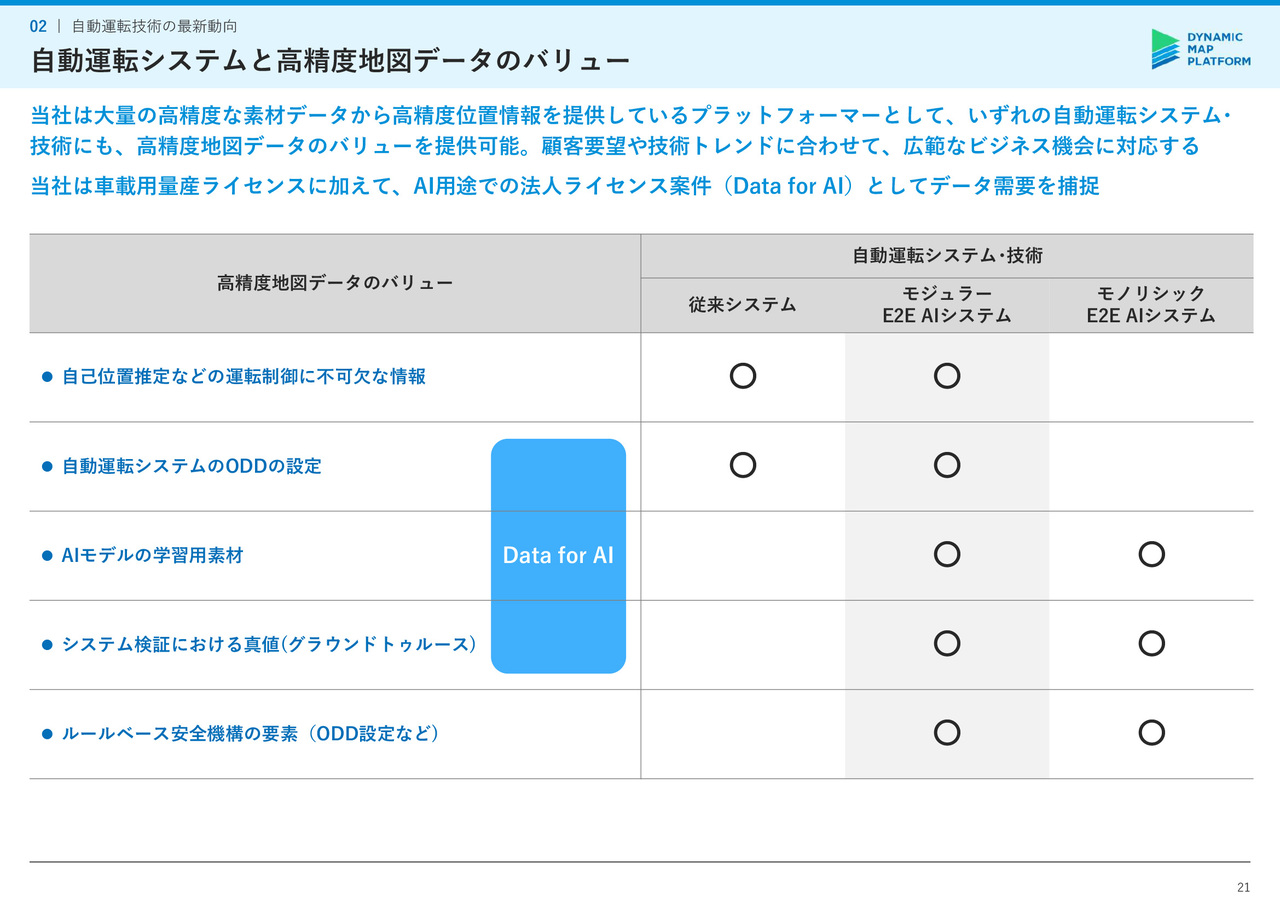
Task: Select the ODDの設定 circle in 従来システム column
Action: click(743, 465)
